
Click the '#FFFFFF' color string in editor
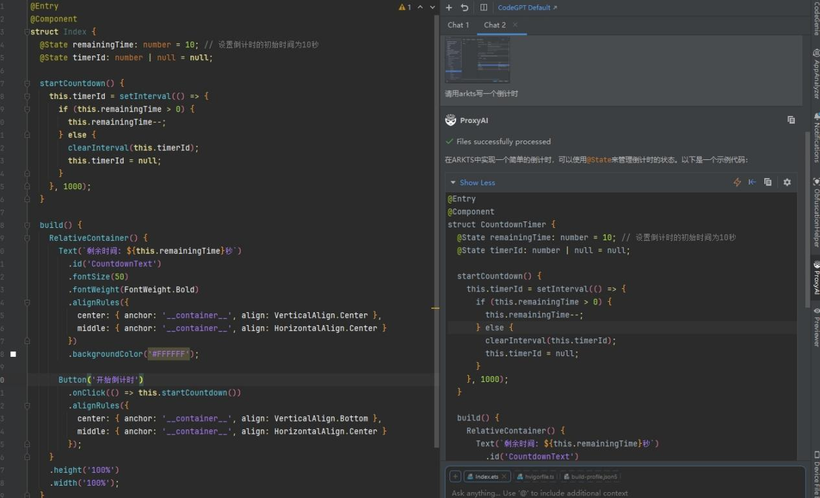pos(168,354)
